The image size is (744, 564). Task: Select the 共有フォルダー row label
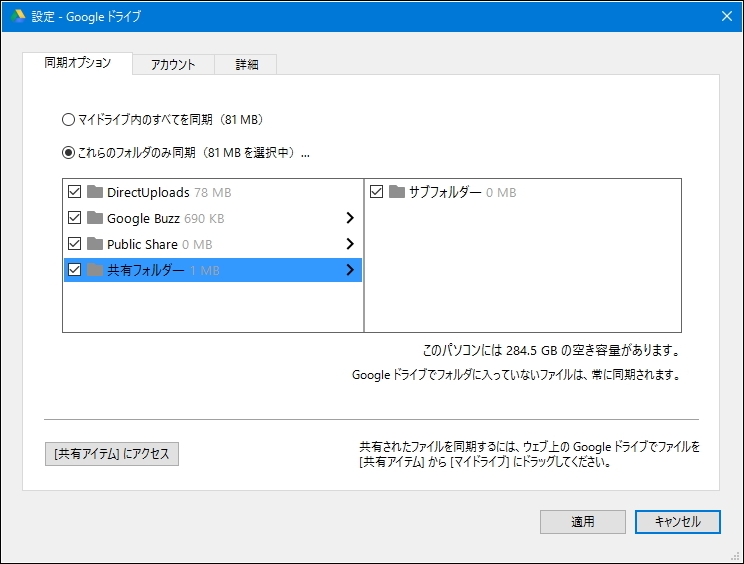pos(146,270)
